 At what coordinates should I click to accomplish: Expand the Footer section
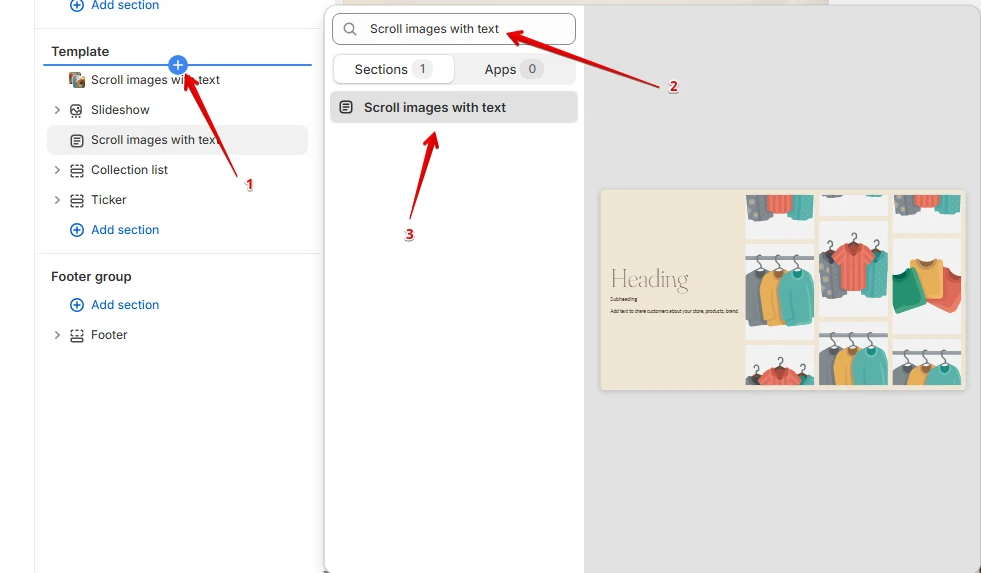[57, 335]
